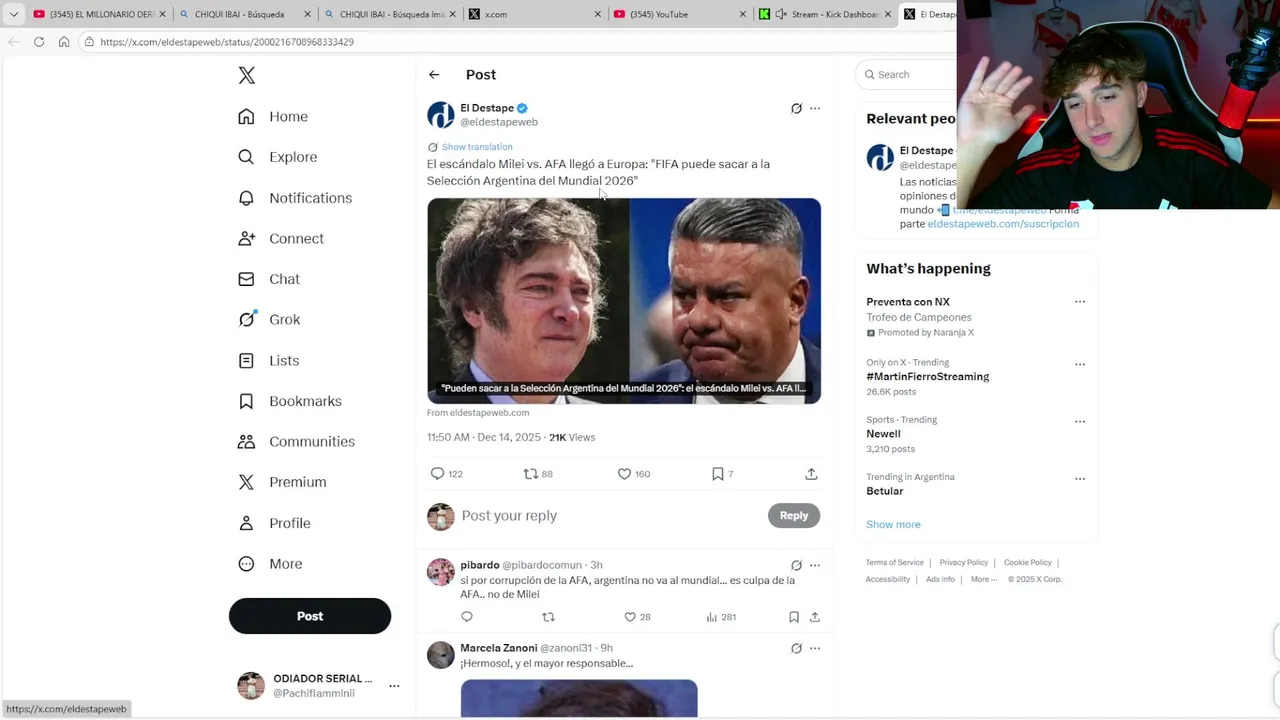Click Show more under What's happening
The height and width of the screenshot is (720, 1280).
[893, 524]
